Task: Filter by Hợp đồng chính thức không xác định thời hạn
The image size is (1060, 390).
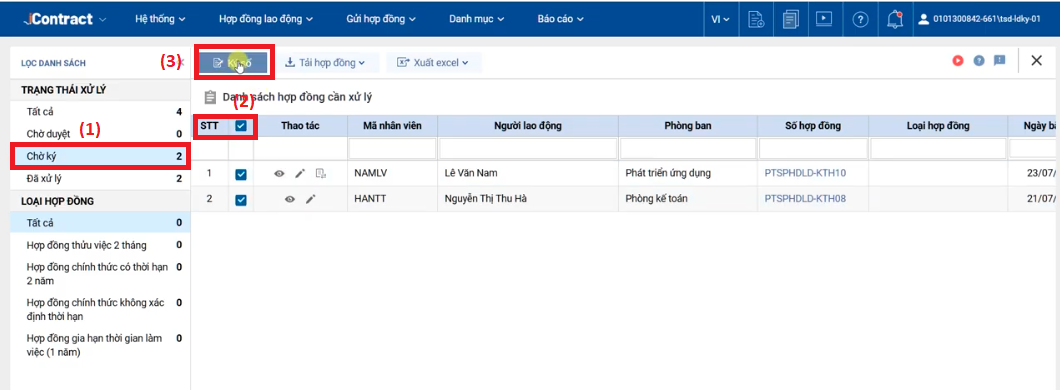Action: (100, 310)
